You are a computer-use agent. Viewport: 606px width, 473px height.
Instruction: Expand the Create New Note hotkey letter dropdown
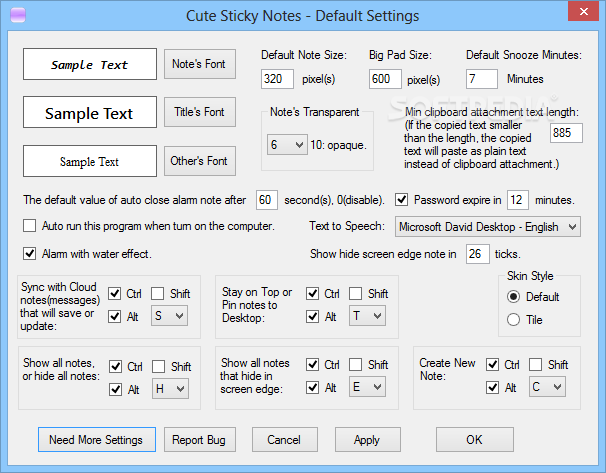pos(547,386)
